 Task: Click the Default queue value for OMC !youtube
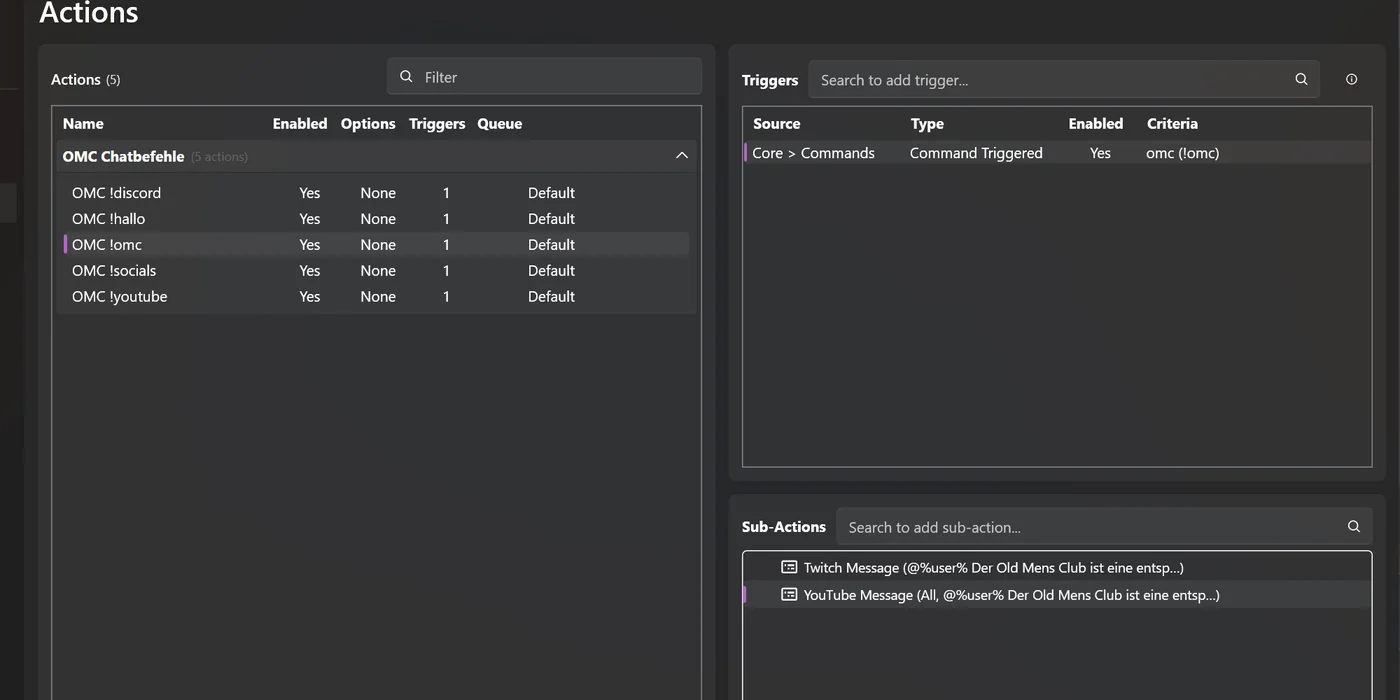tap(551, 297)
